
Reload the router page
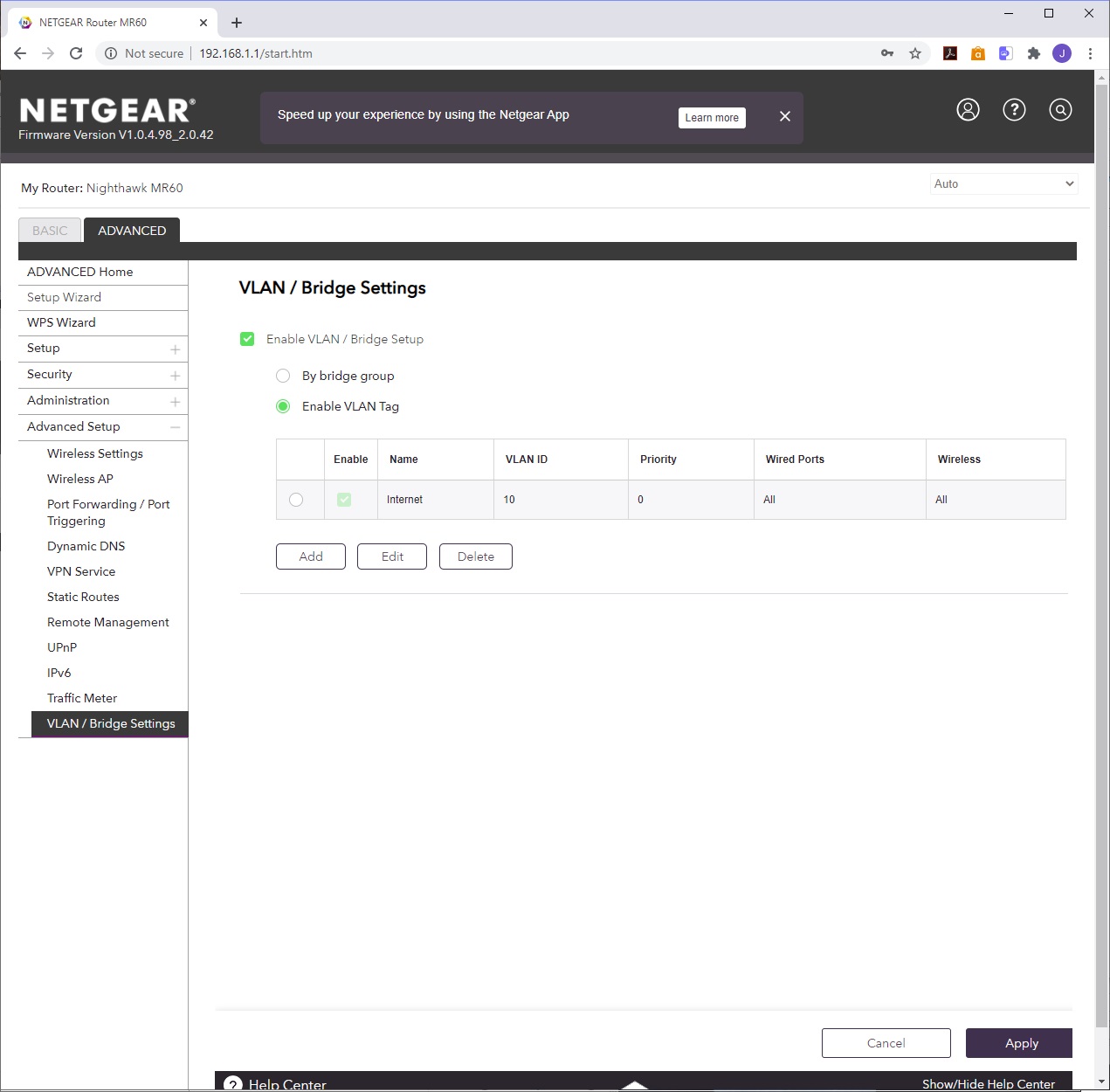(76, 53)
